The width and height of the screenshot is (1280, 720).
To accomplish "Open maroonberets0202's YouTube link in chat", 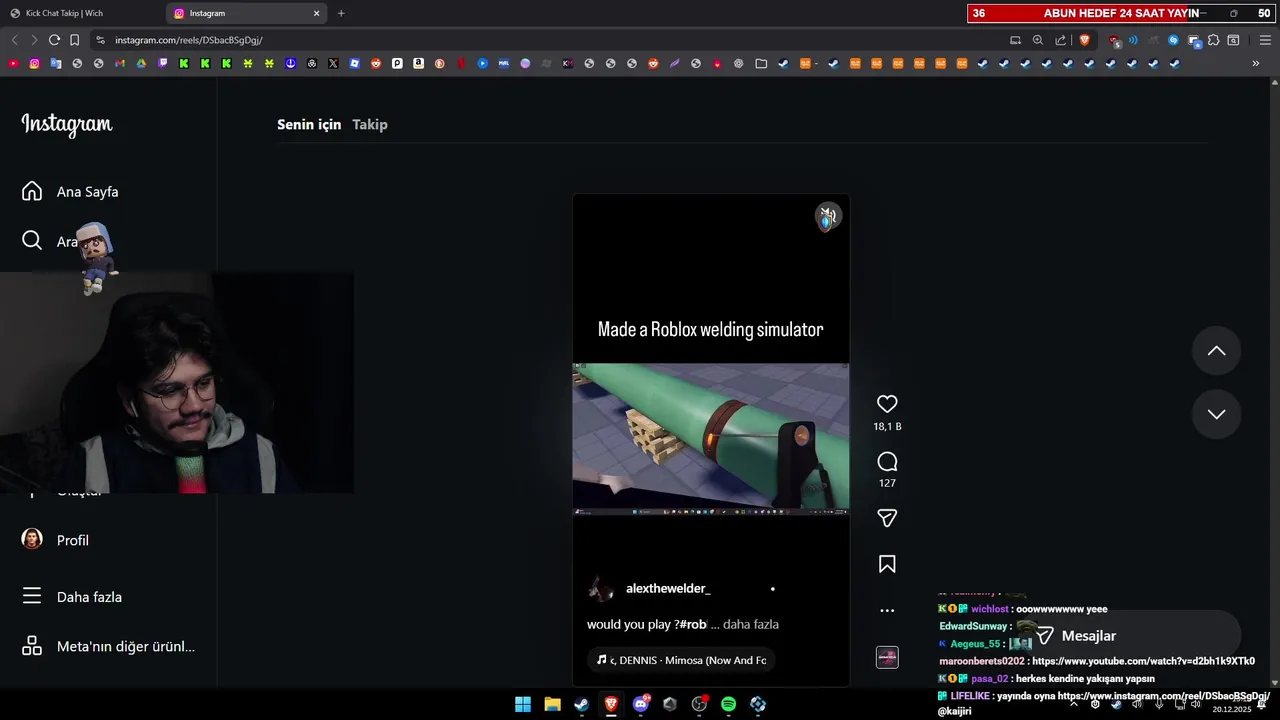I will (x=1143, y=661).
